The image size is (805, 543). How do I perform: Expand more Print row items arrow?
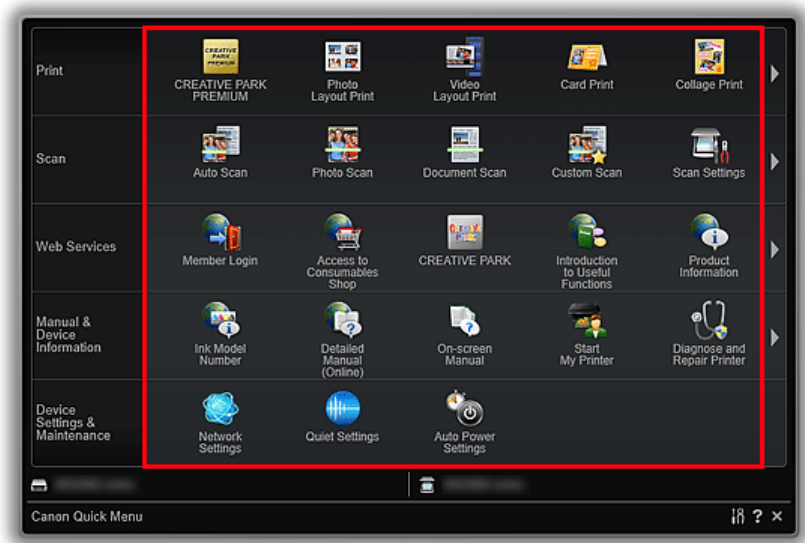774,73
